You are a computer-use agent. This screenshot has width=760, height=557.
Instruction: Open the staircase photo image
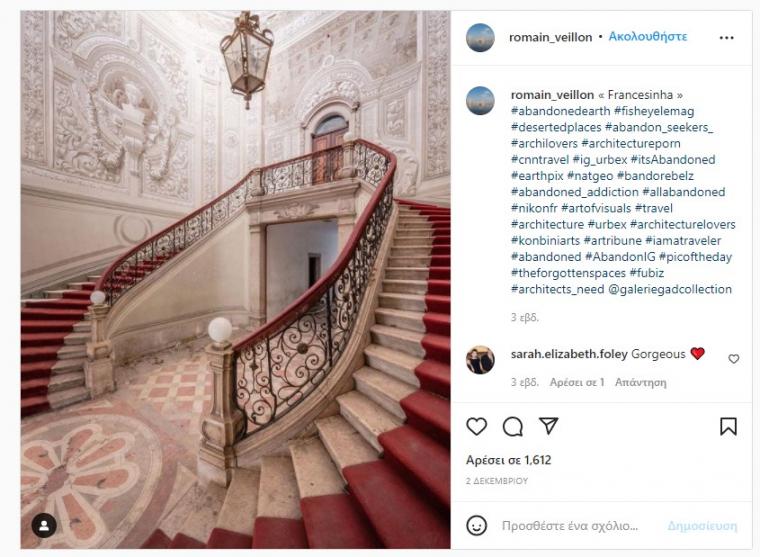[x=236, y=280]
